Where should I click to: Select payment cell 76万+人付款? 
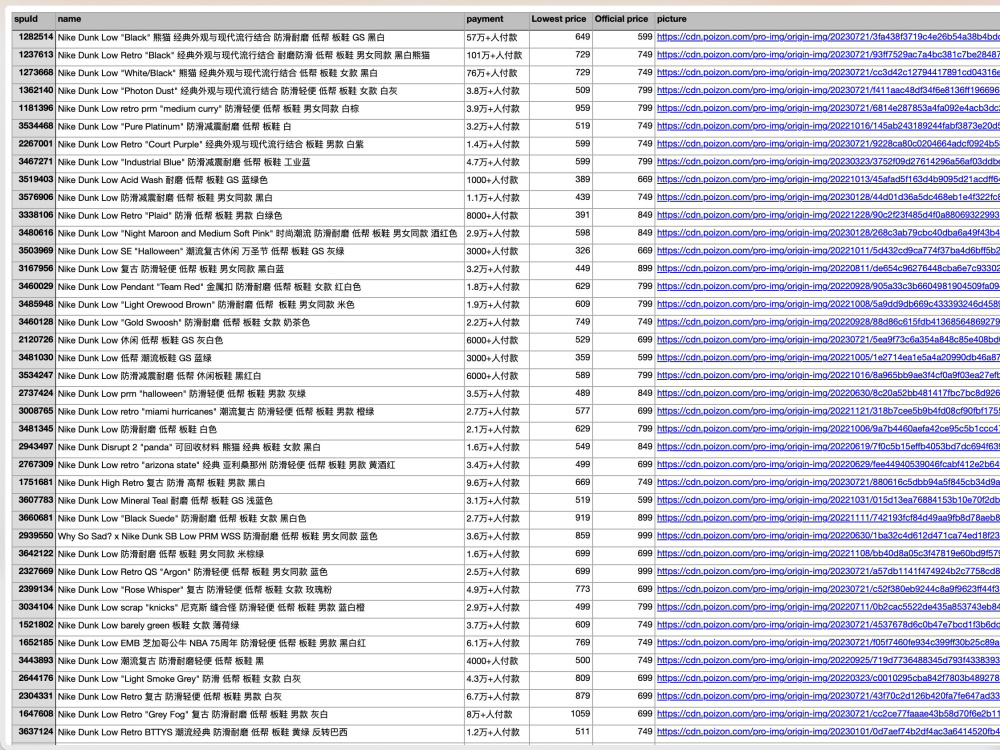pos(497,73)
